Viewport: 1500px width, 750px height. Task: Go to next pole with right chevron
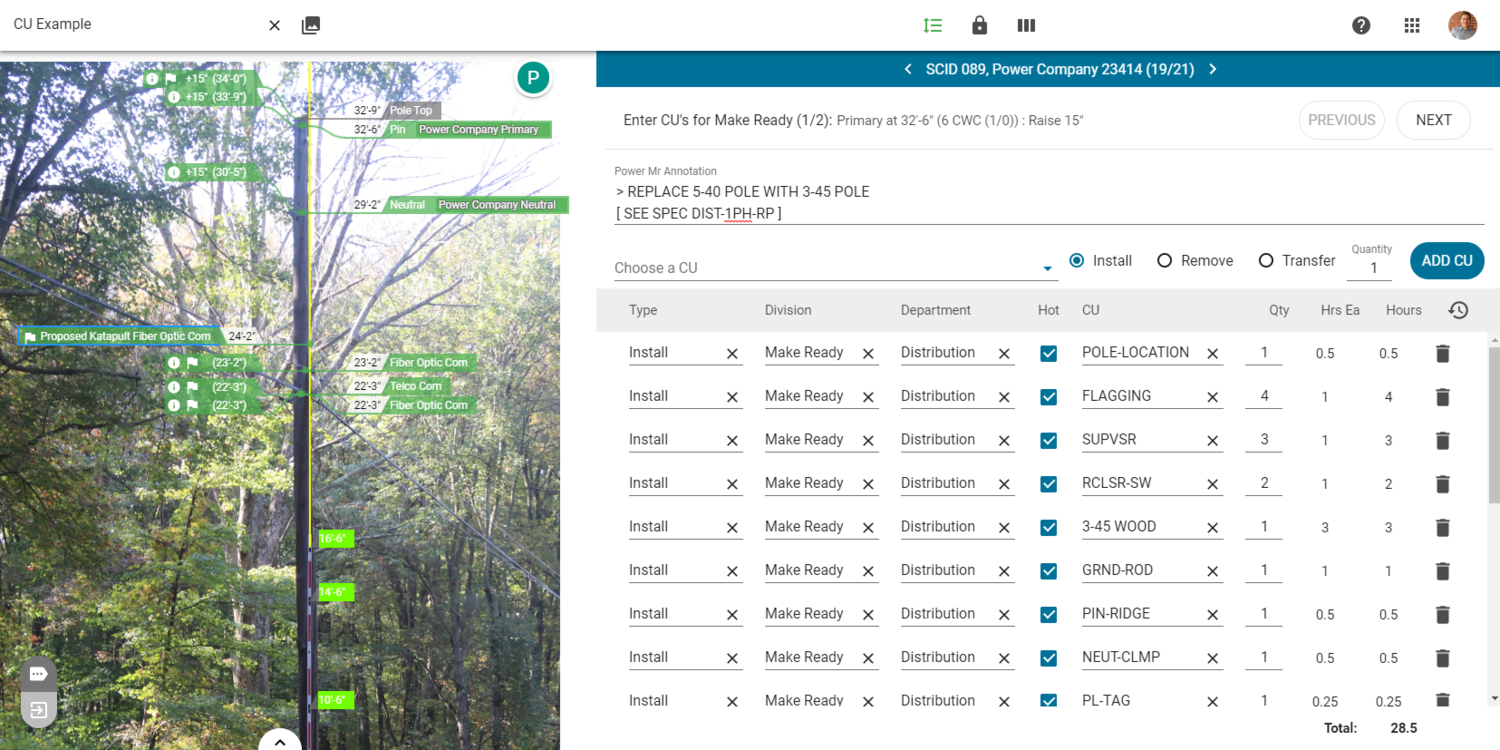pyautogui.click(x=1213, y=69)
